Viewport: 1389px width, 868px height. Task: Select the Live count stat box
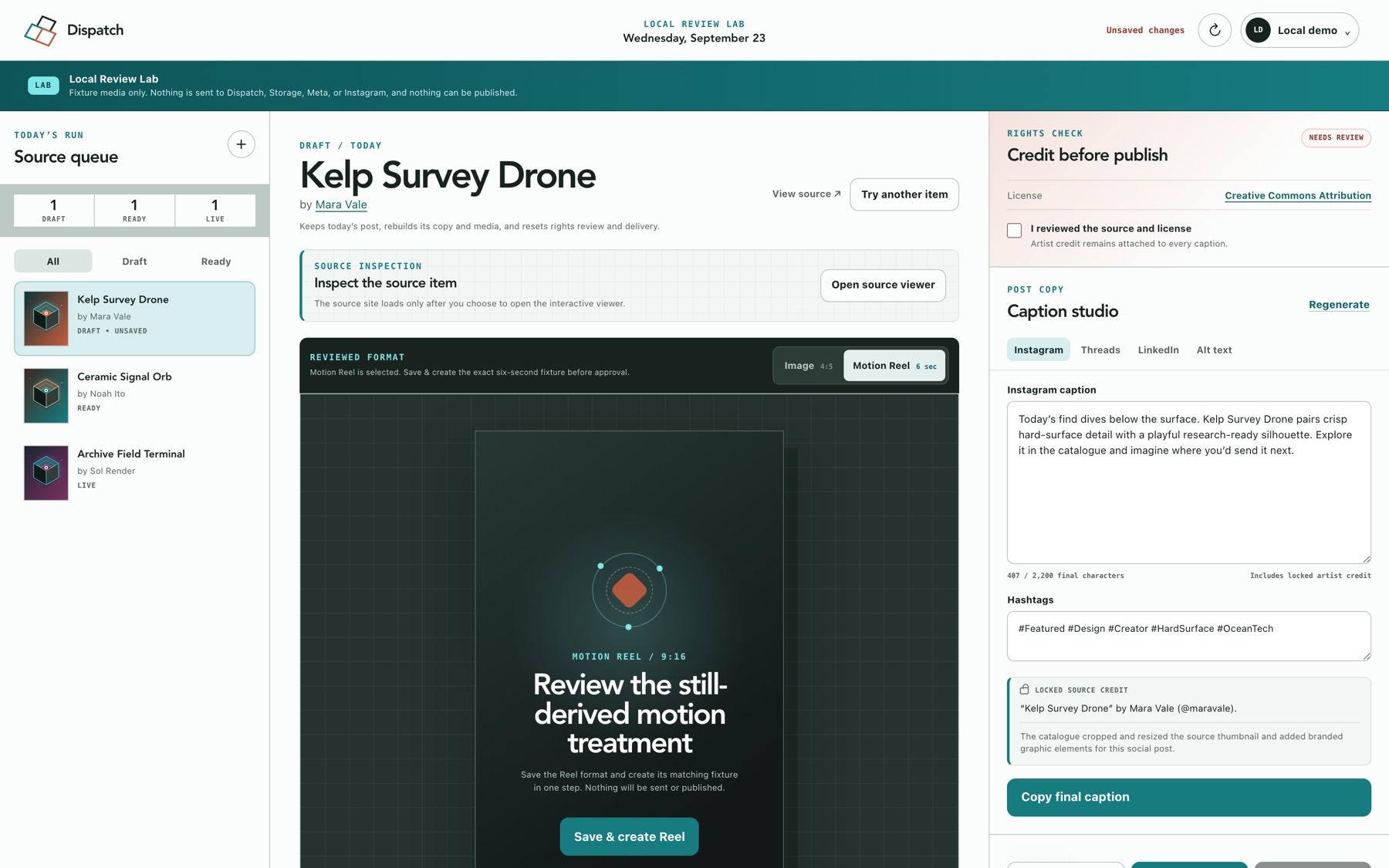(x=215, y=210)
